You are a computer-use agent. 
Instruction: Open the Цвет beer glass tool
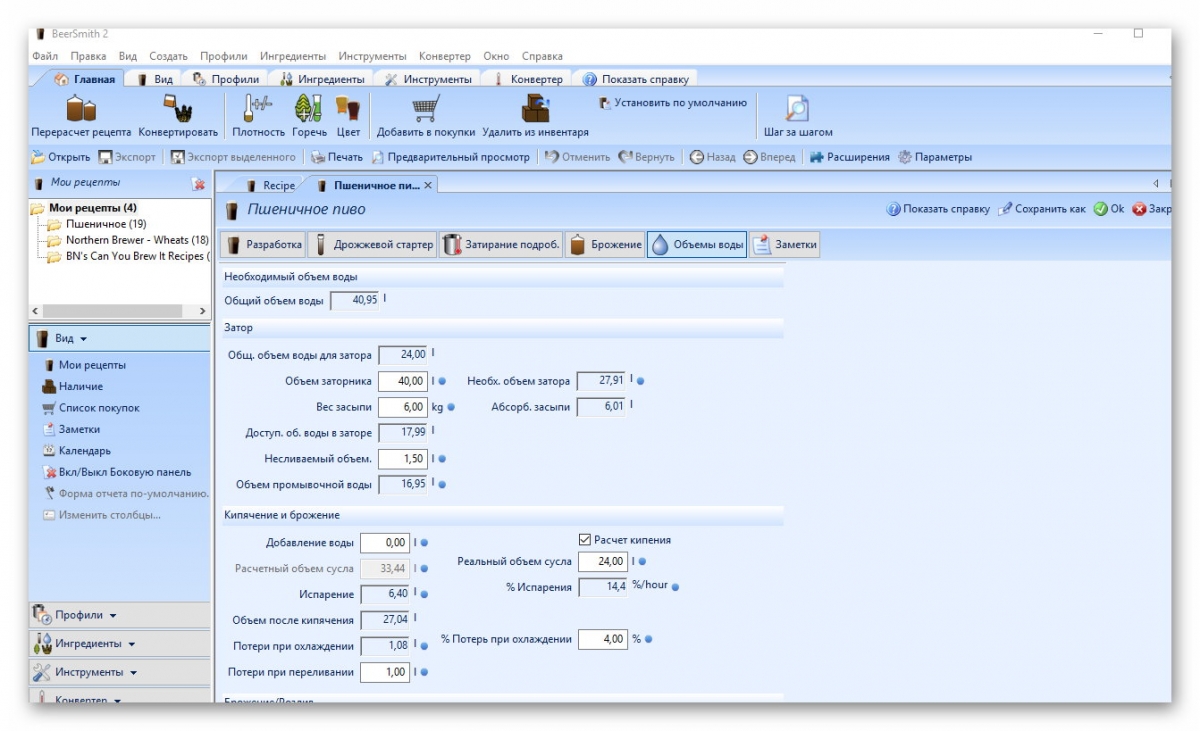click(x=348, y=115)
